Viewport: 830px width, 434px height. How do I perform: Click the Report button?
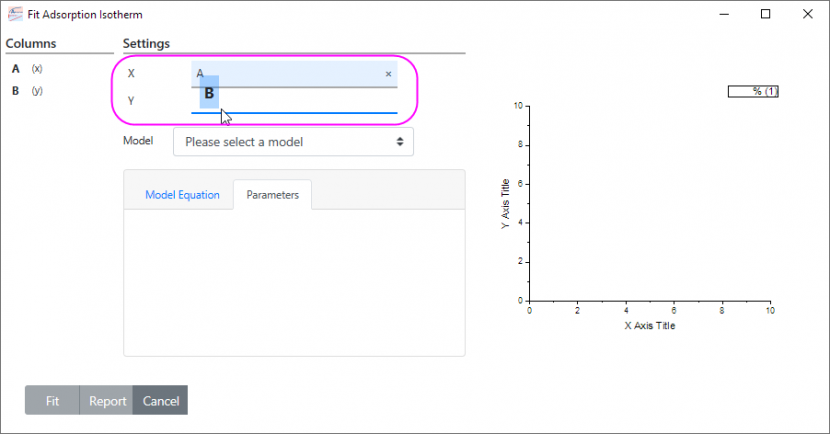[107, 401]
